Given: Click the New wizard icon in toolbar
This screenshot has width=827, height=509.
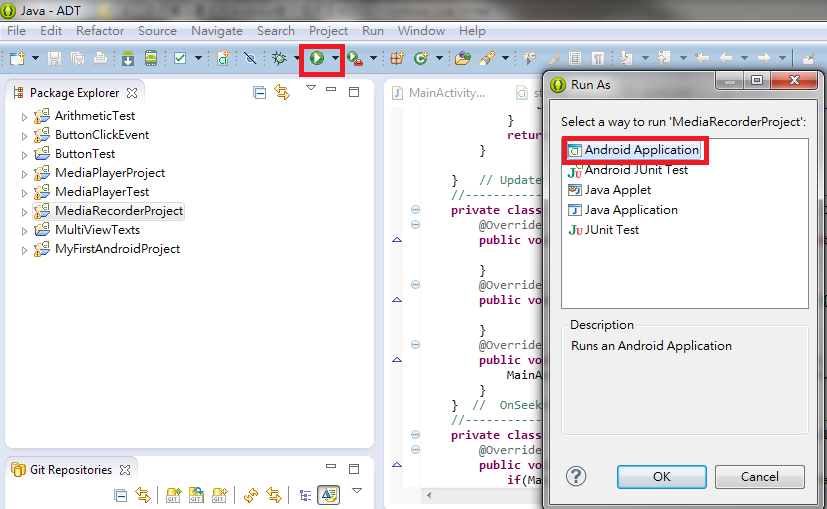Looking at the screenshot, I should [x=17, y=58].
